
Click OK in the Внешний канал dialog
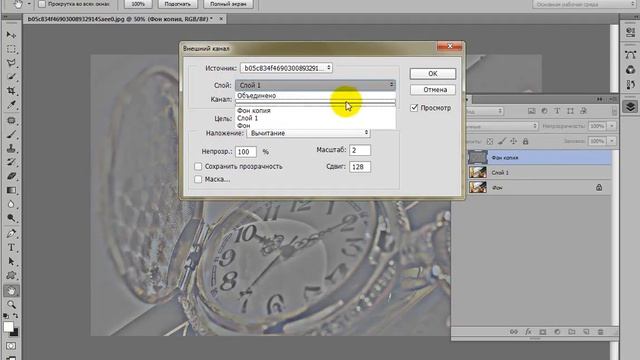click(433, 73)
